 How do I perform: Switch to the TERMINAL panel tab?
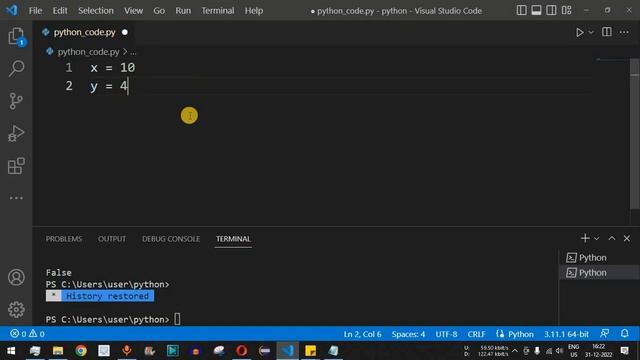pyautogui.click(x=233, y=239)
